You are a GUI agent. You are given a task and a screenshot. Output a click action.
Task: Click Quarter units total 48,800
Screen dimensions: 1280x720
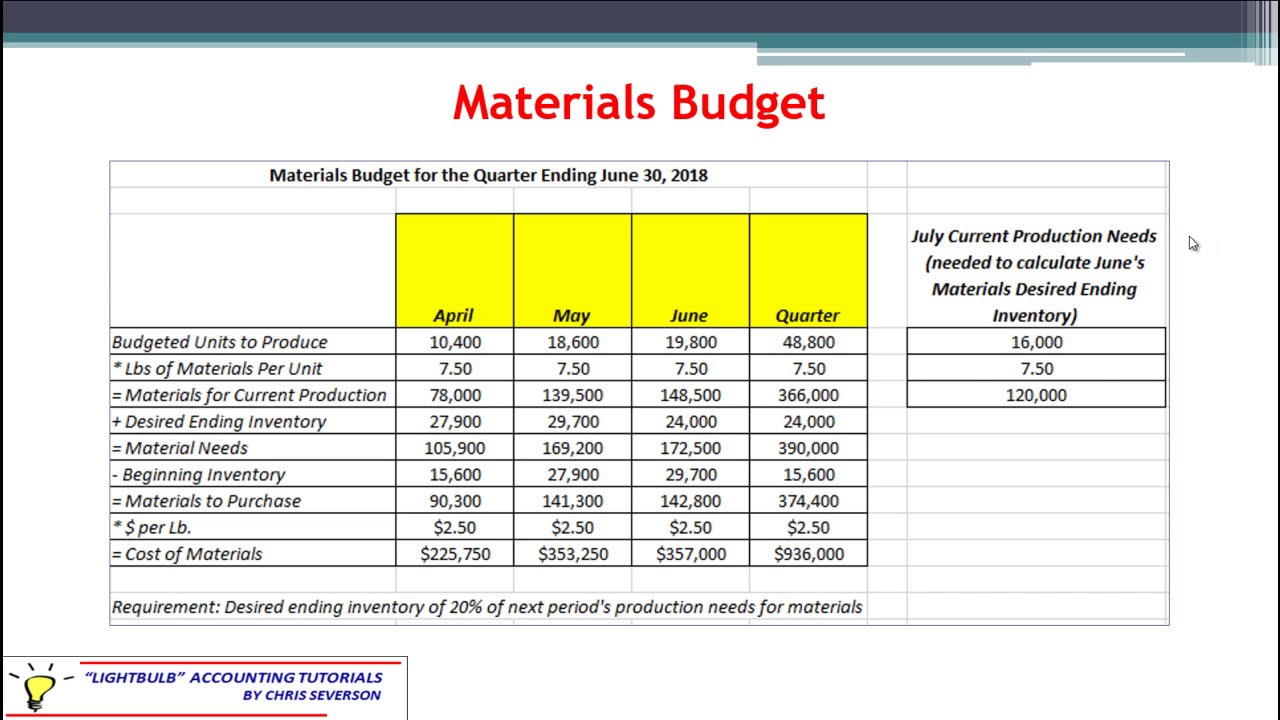pos(808,342)
